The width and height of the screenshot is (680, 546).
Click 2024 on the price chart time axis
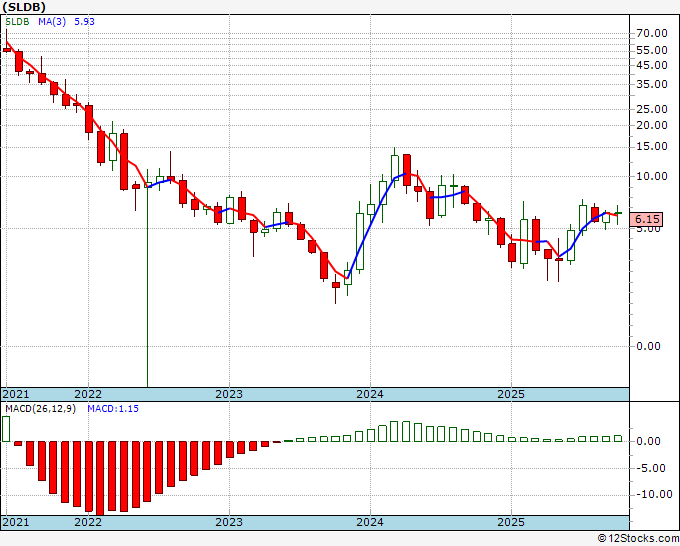[370, 394]
